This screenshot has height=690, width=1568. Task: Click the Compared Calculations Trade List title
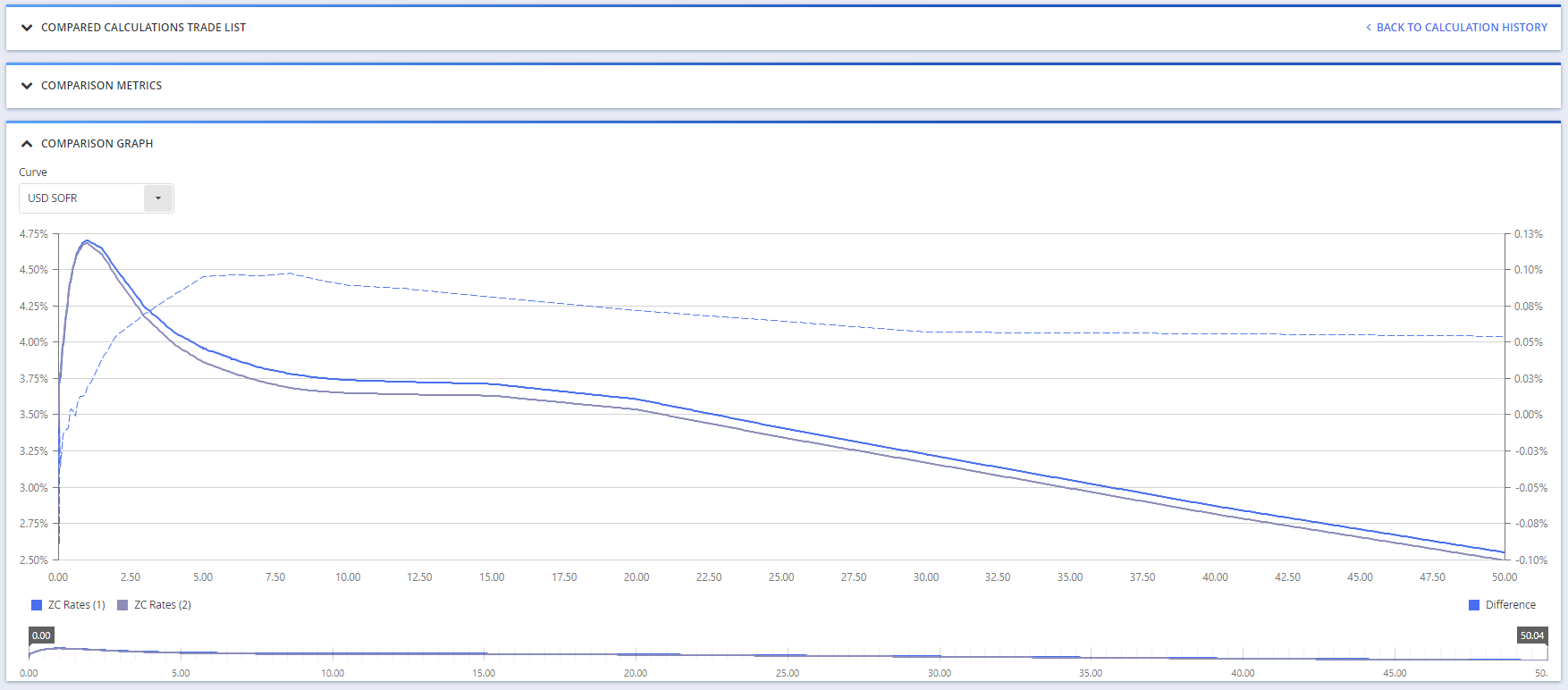[x=143, y=28]
